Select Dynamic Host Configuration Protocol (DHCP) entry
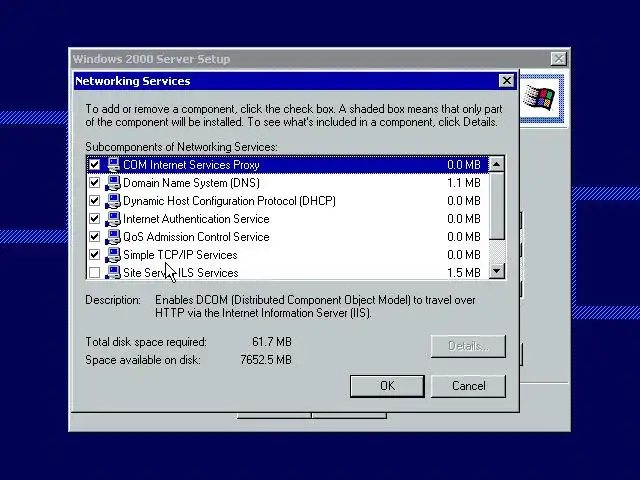The height and width of the screenshot is (480, 640). (229, 201)
